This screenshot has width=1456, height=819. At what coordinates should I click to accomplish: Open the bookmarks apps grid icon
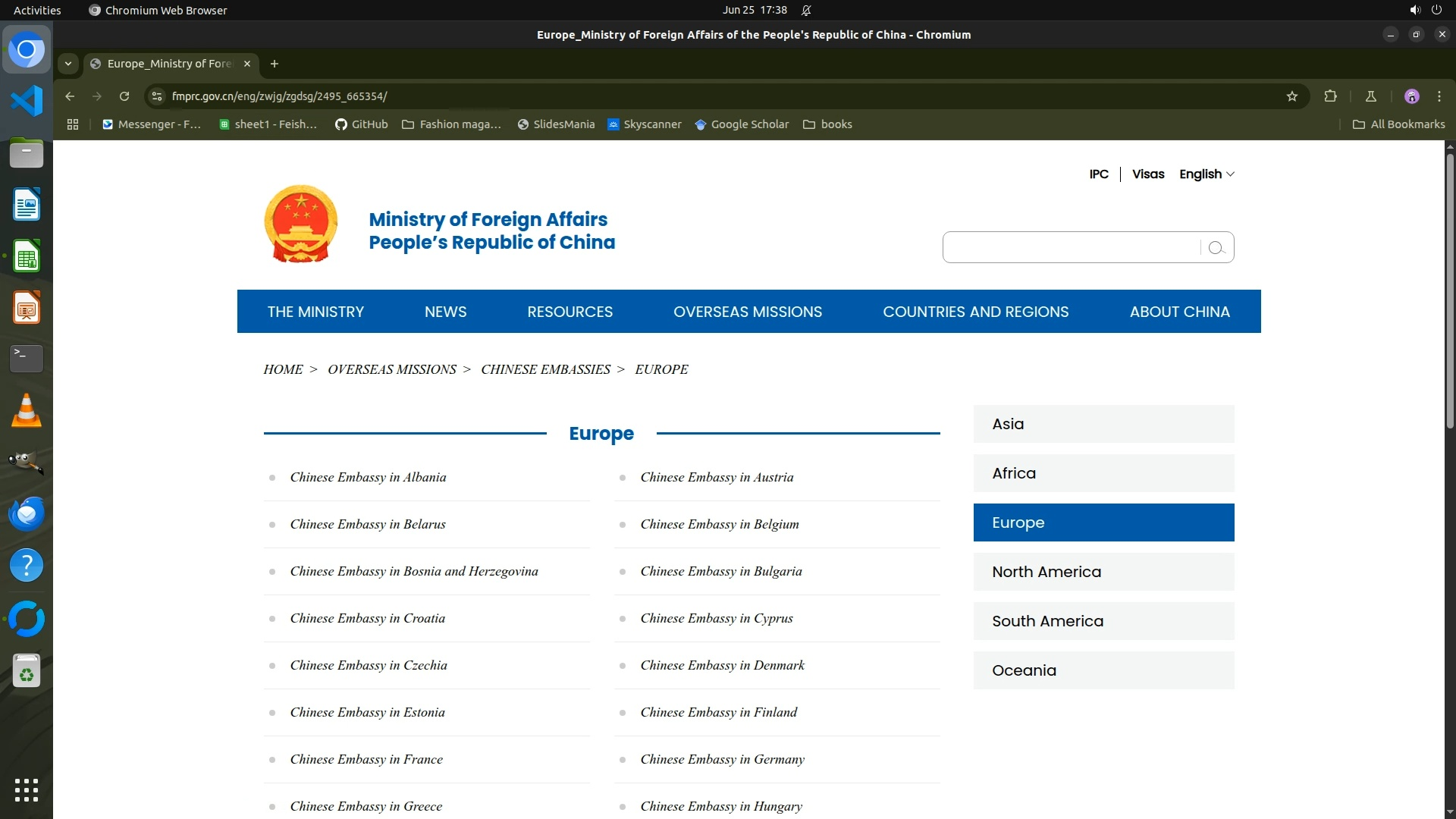click(x=73, y=124)
